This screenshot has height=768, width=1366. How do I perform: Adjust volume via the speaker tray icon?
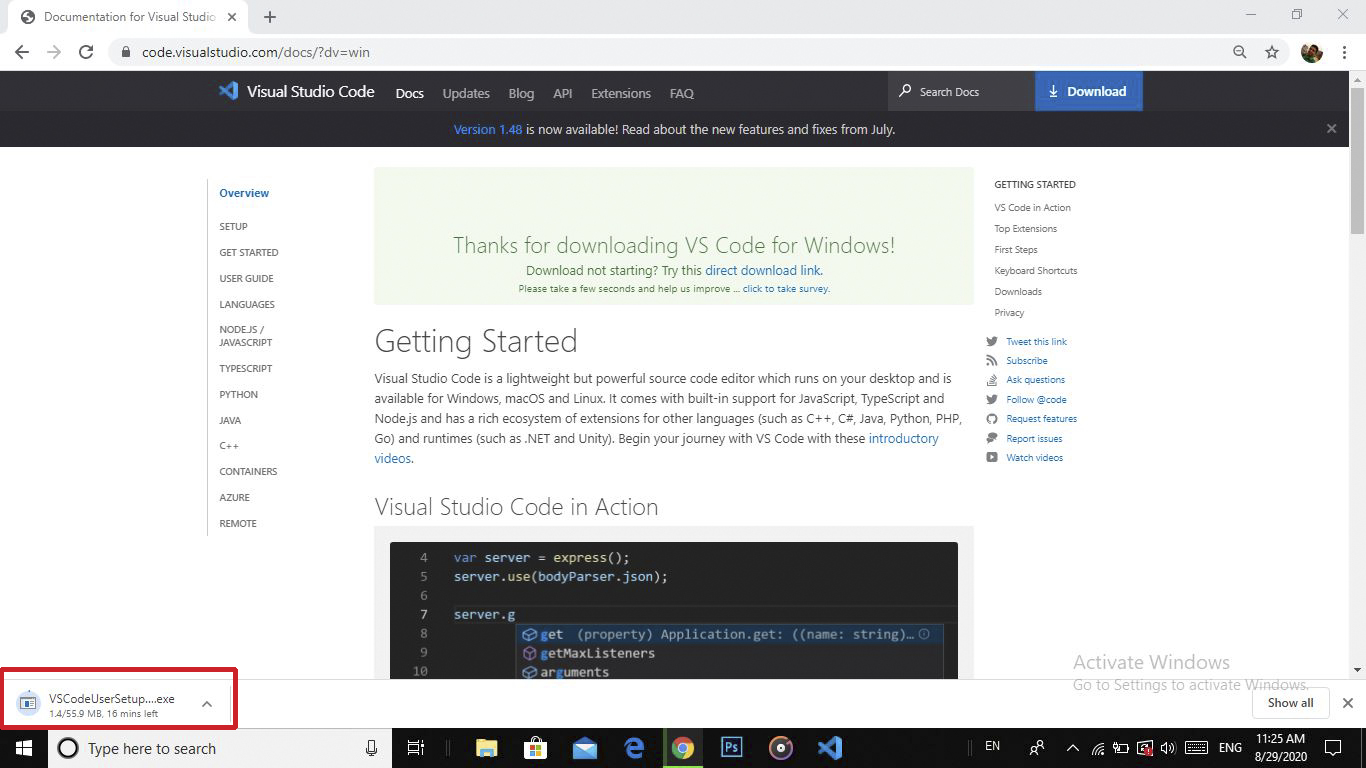[x=1168, y=747]
